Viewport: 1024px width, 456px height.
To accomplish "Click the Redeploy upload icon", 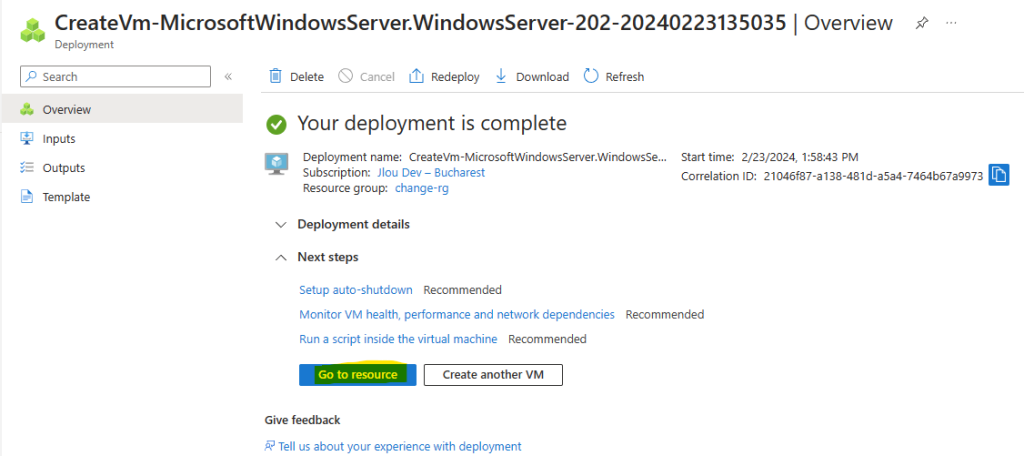I will coord(416,76).
